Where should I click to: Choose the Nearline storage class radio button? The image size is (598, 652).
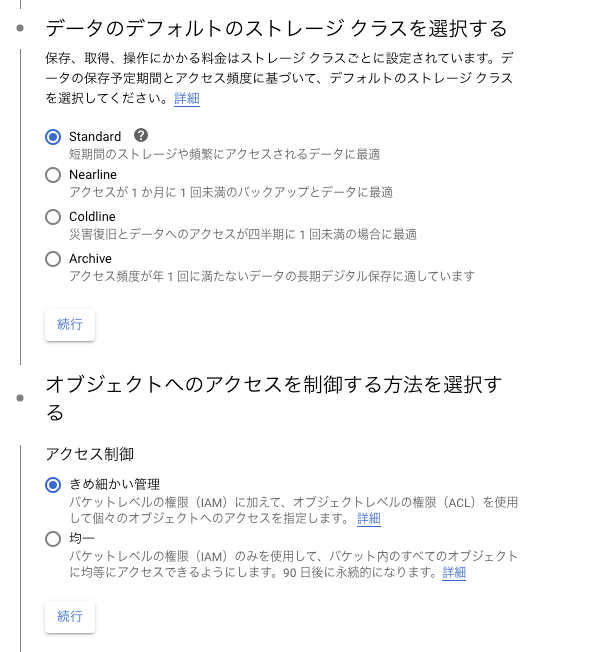[x=53, y=175]
